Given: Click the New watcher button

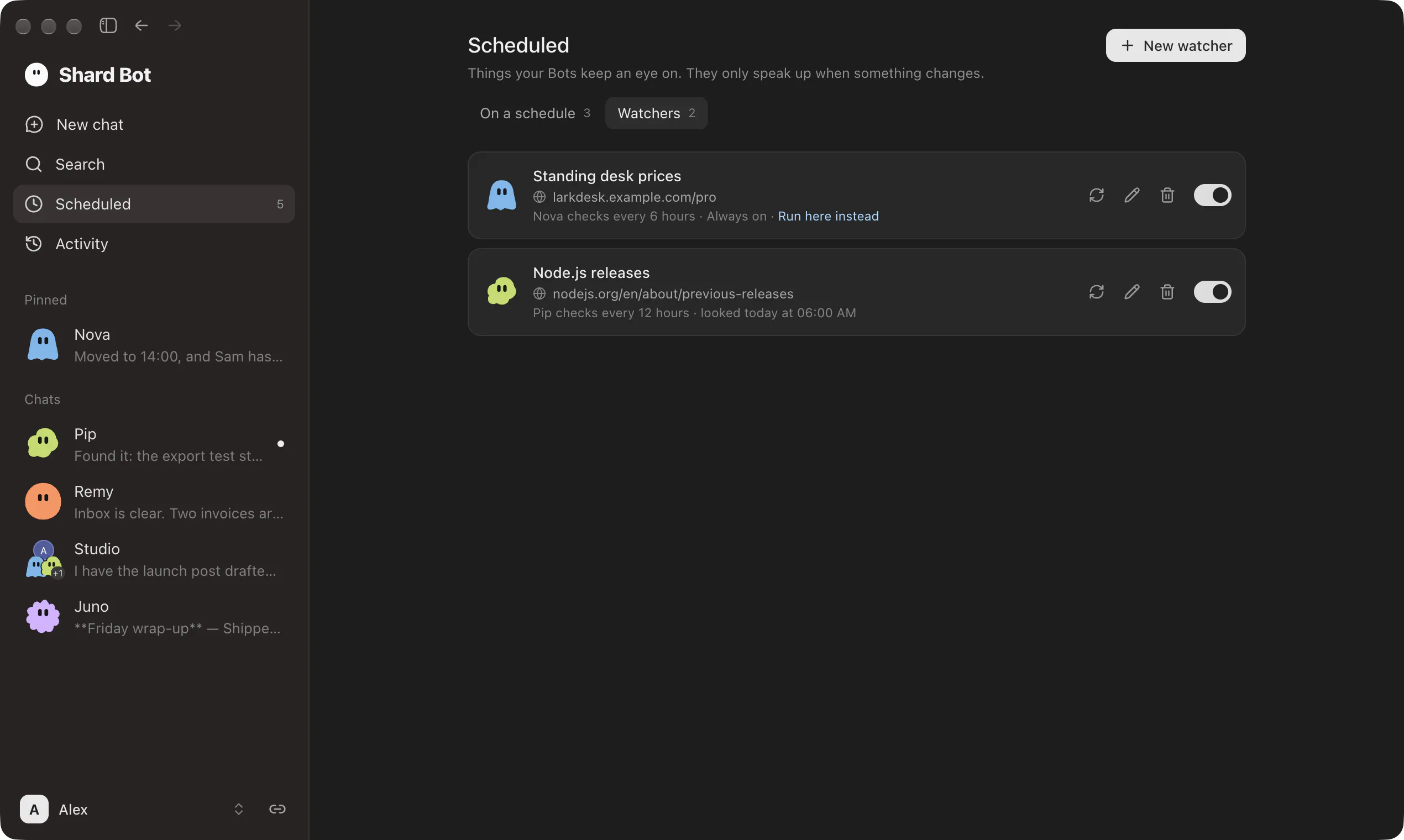Looking at the screenshot, I should pyautogui.click(x=1175, y=45).
